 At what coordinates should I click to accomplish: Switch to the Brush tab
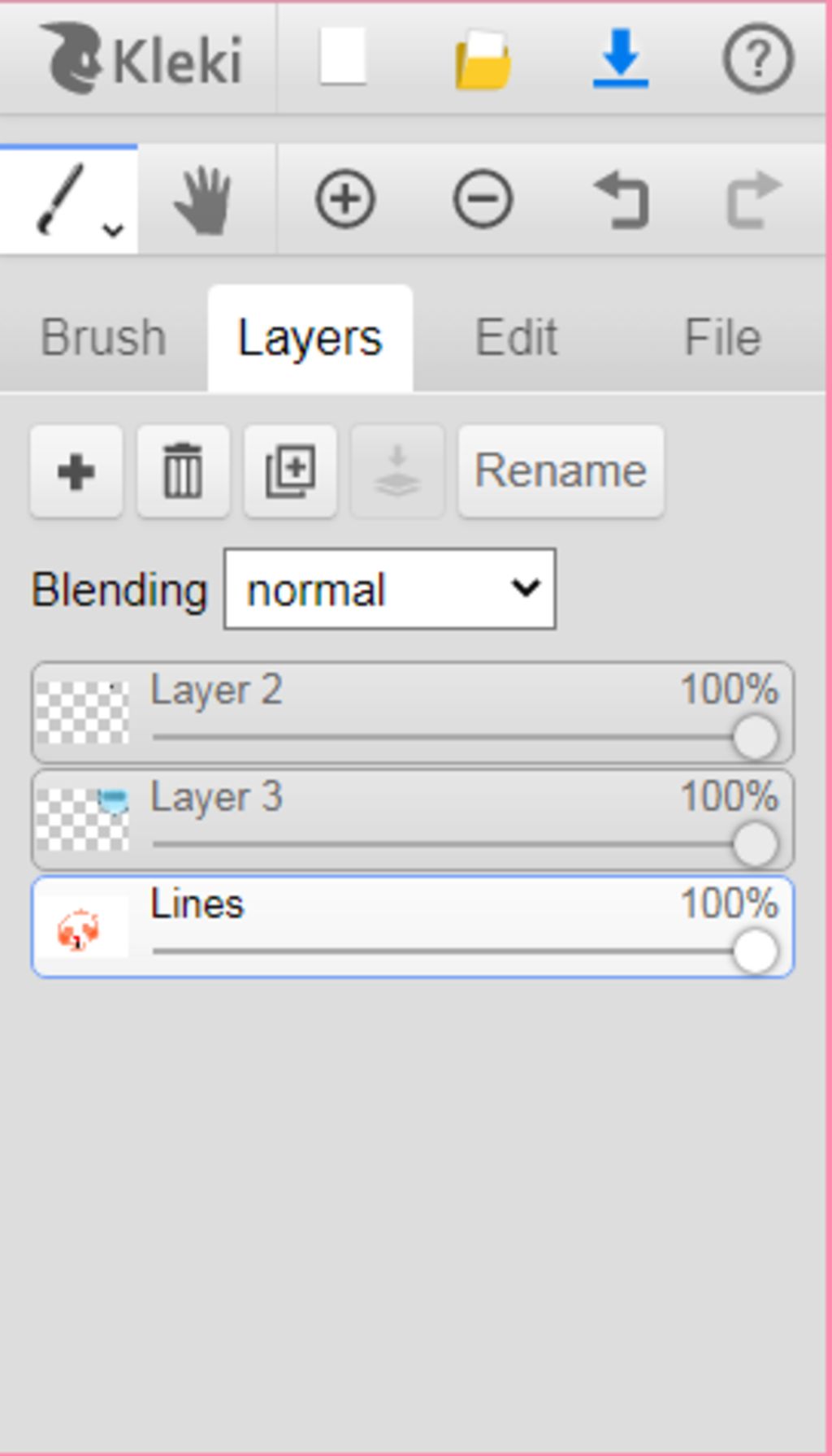(x=103, y=337)
